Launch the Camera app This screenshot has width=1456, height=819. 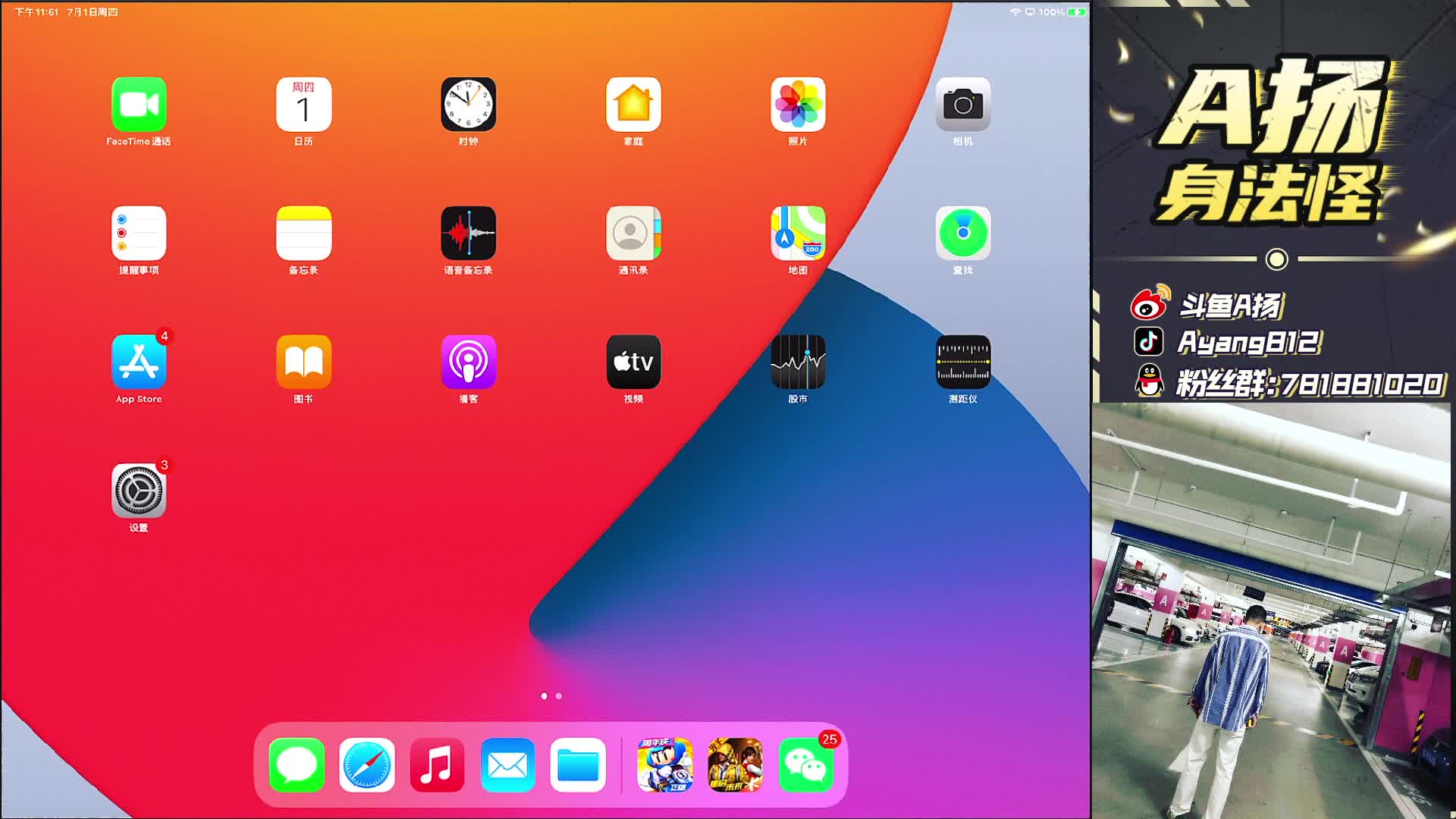[963, 105]
